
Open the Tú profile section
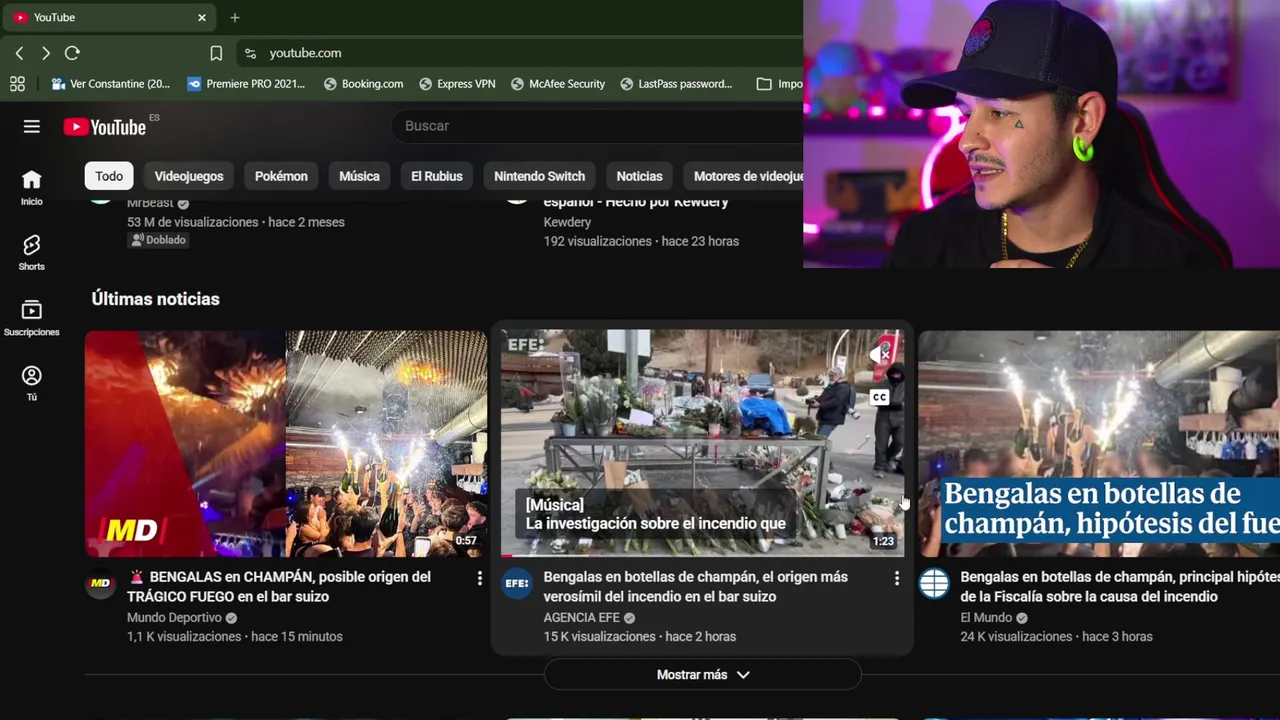(32, 383)
